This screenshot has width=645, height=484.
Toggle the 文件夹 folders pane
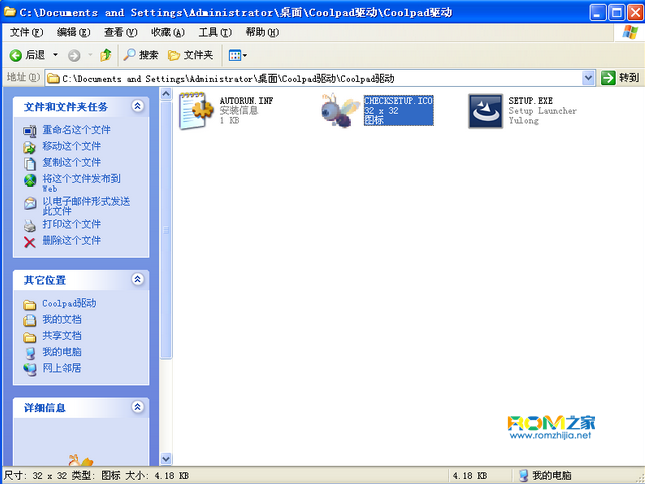click(190, 55)
